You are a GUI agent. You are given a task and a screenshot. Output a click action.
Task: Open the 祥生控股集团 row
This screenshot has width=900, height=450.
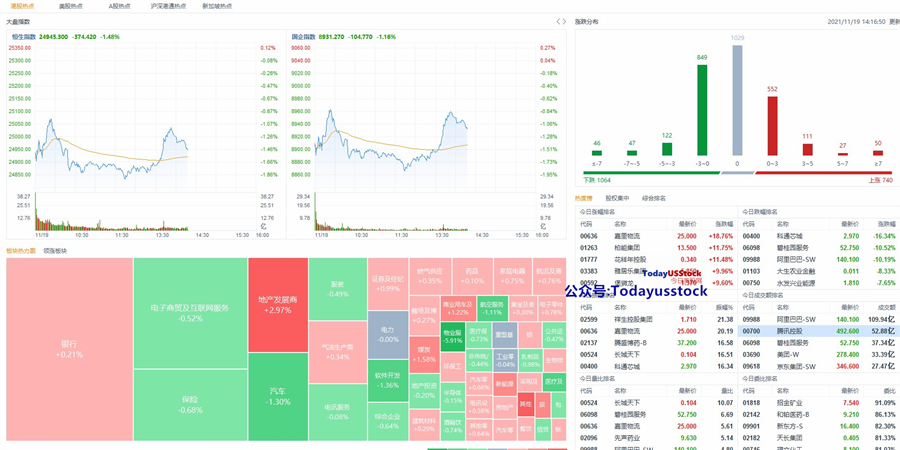(x=657, y=319)
